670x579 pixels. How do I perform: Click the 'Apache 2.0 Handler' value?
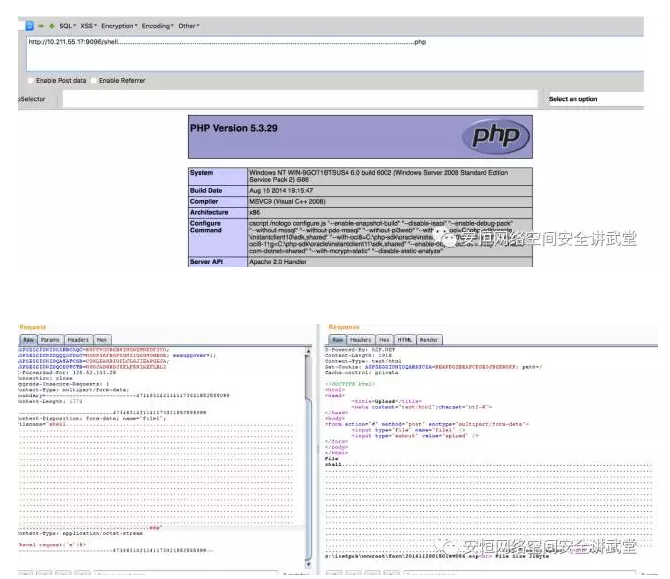(278, 262)
